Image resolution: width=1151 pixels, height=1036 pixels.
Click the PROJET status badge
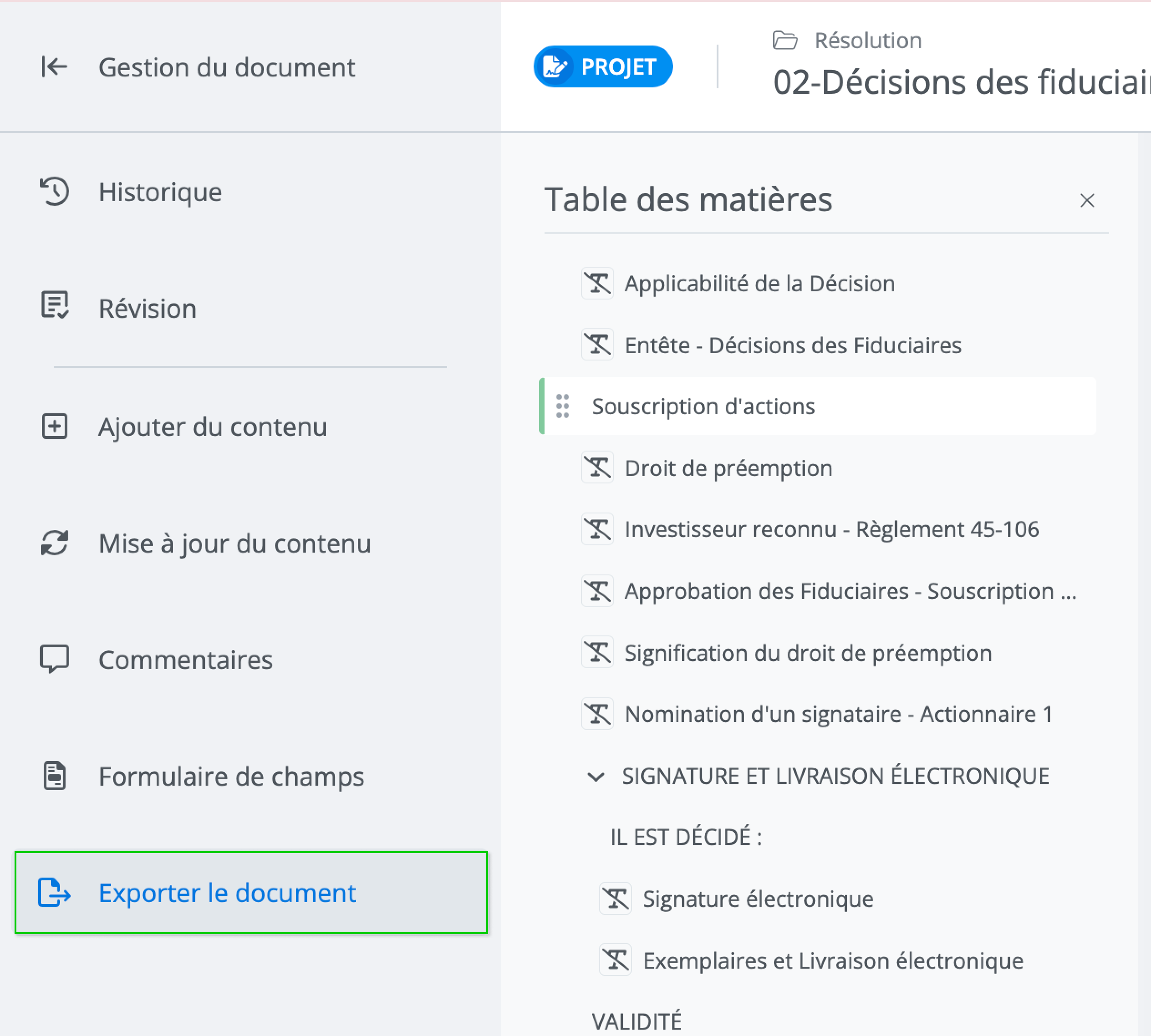(x=603, y=66)
